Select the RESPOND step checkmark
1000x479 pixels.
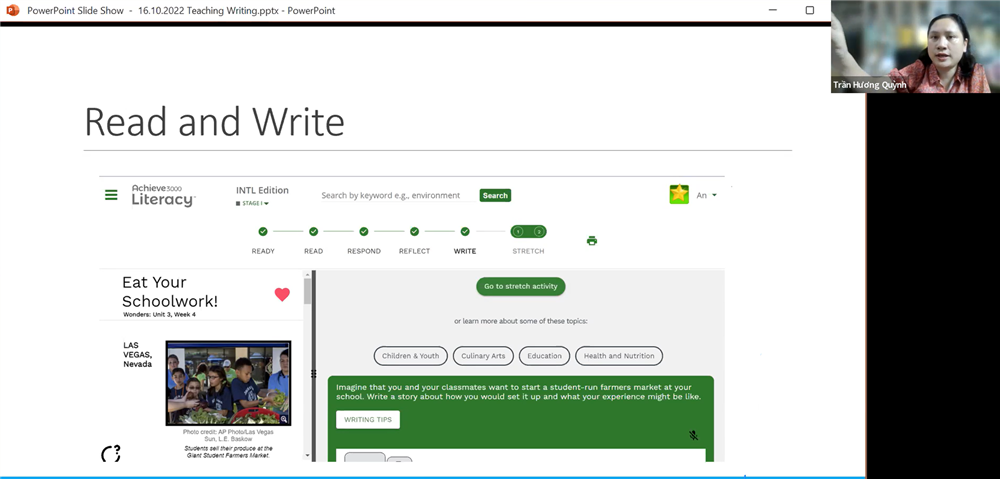click(x=364, y=232)
